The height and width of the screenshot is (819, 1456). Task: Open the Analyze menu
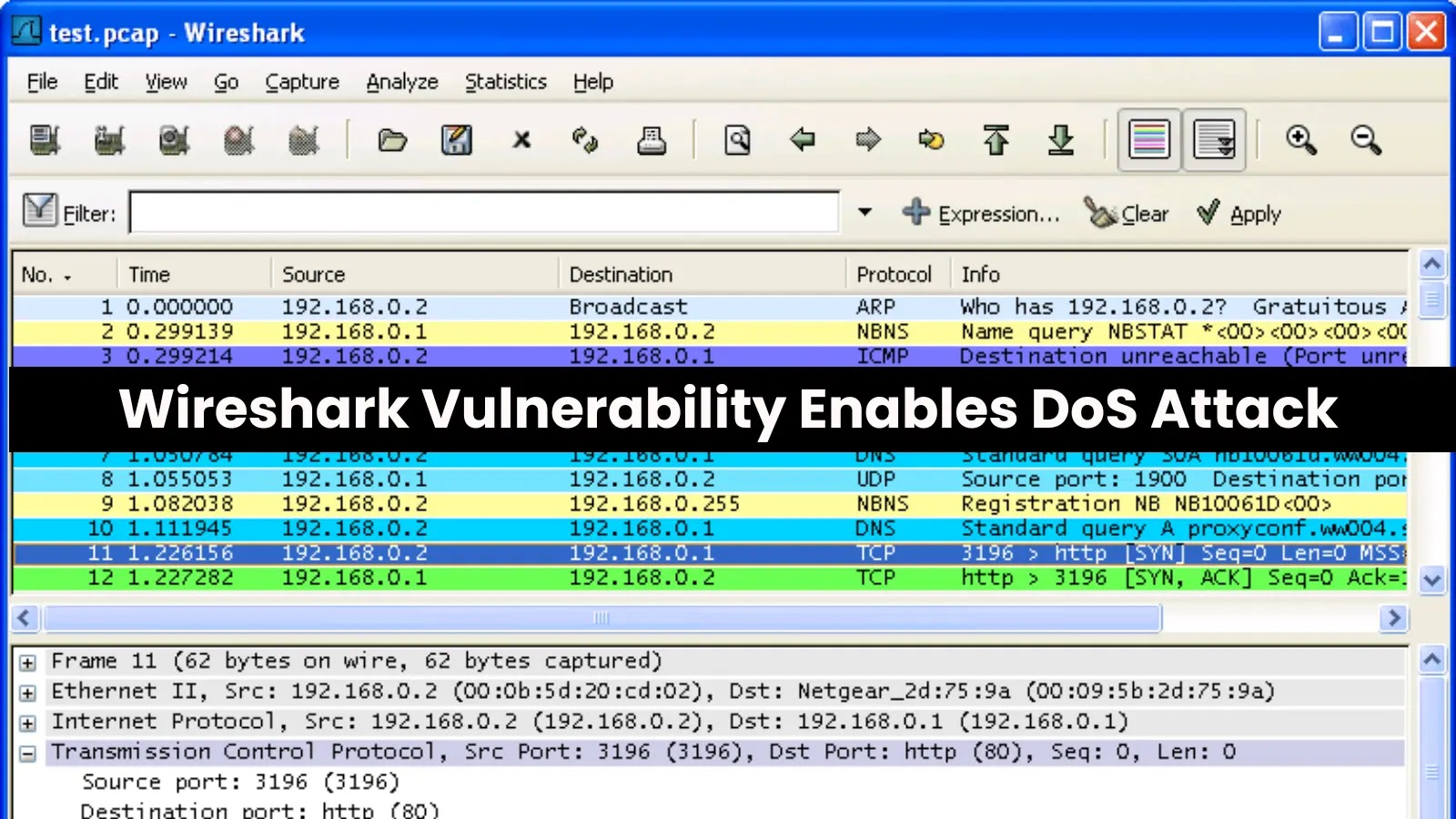[x=401, y=82]
